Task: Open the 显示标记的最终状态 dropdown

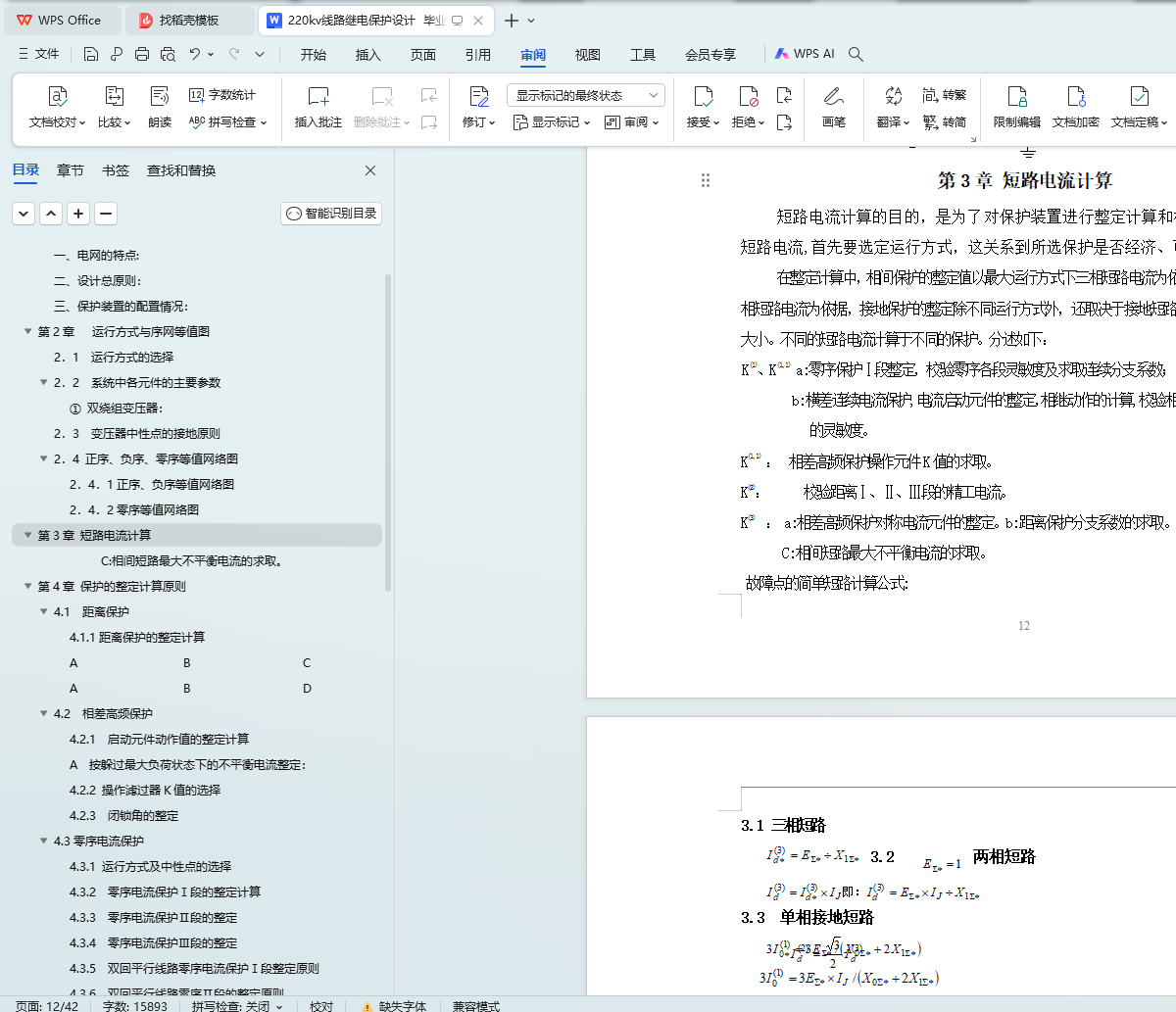Action: (x=586, y=95)
